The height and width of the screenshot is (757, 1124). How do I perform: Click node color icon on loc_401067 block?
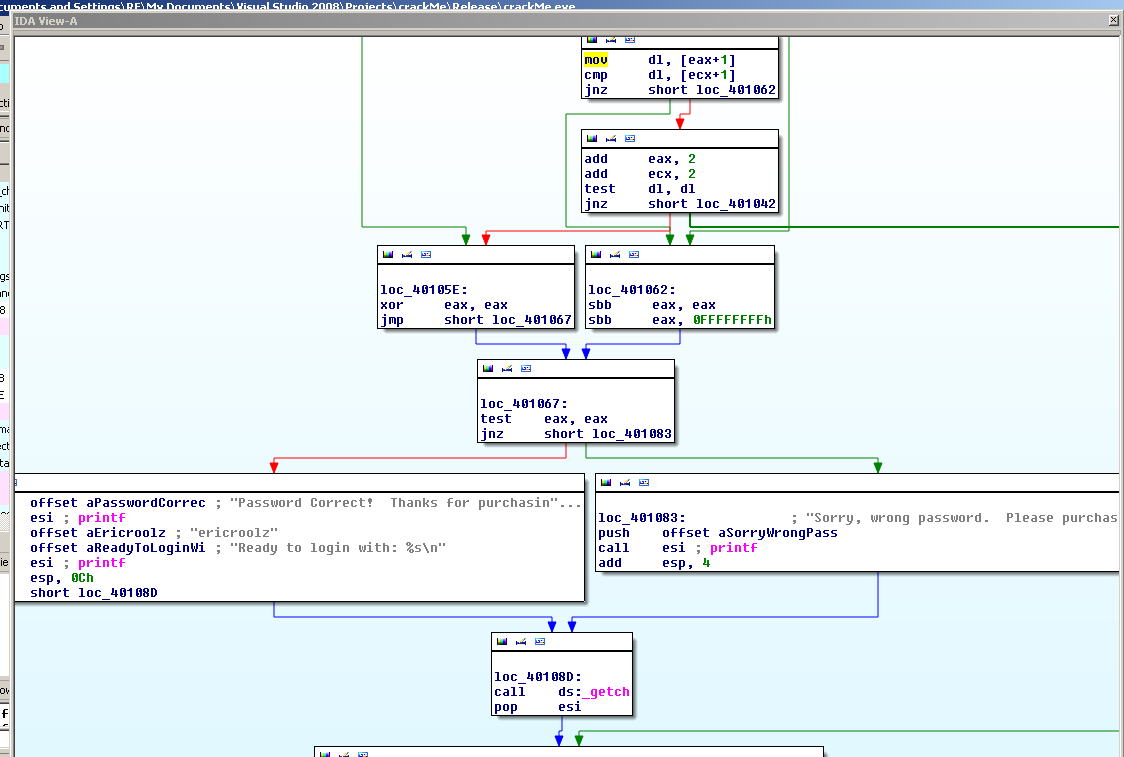point(487,368)
